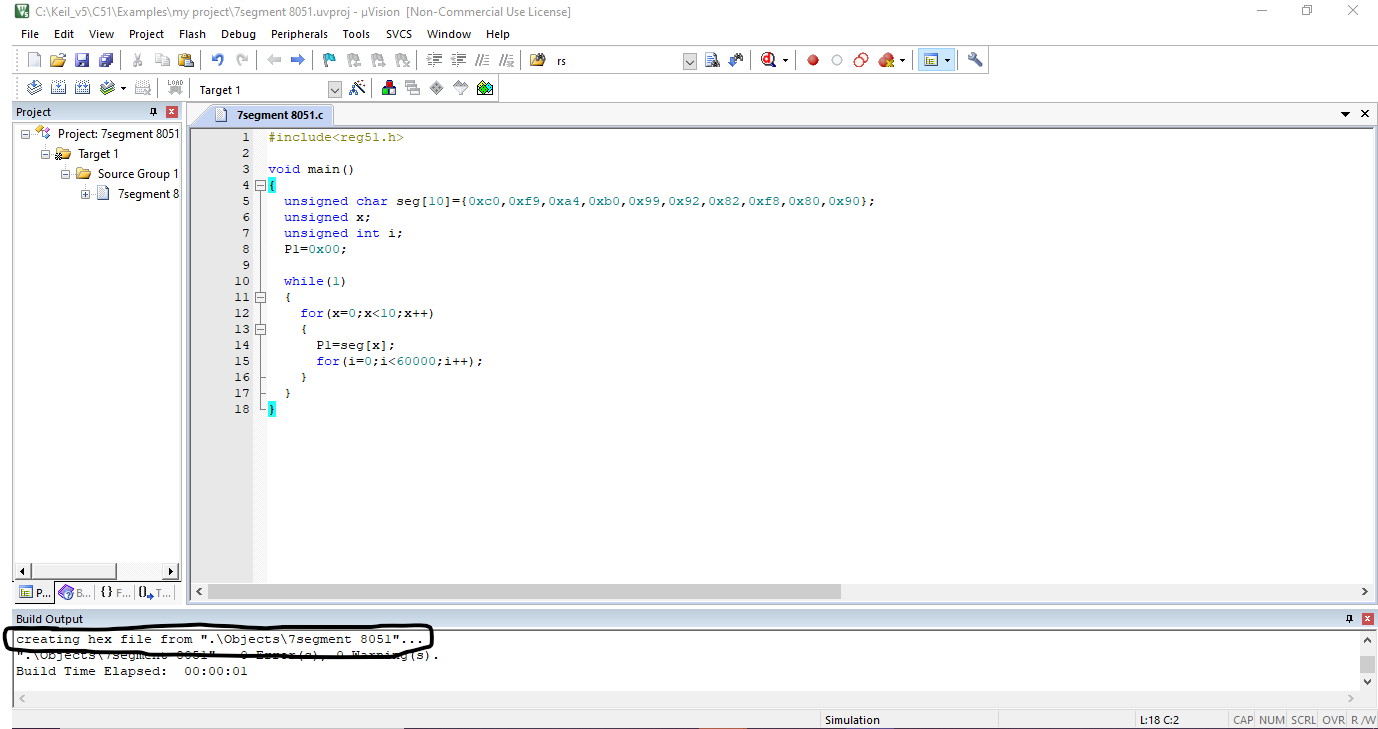Open the Target 1 selection dropdown
Viewport: 1378px width, 729px height.
[334, 88]
